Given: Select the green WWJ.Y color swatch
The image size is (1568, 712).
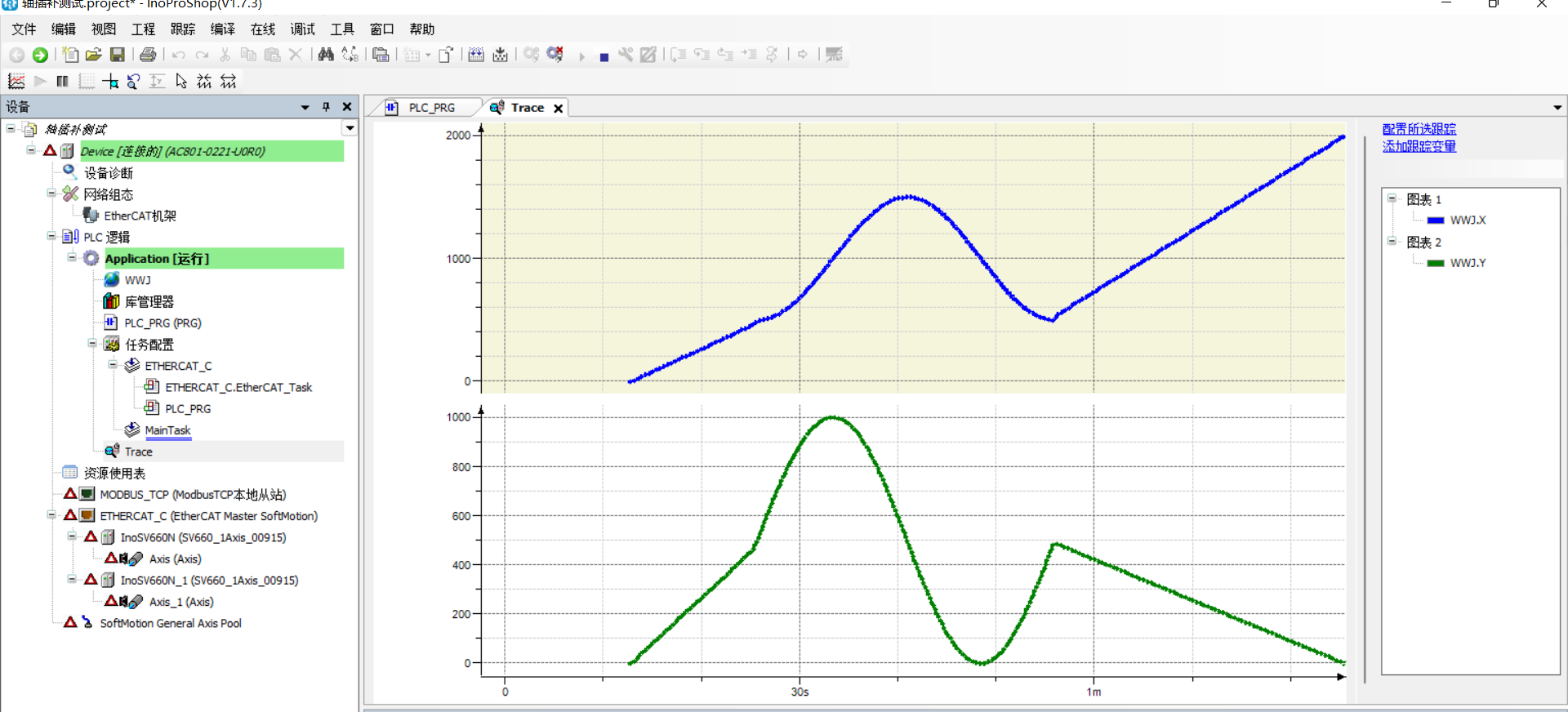Looking at the screenshot, I should pos(1436,263).
